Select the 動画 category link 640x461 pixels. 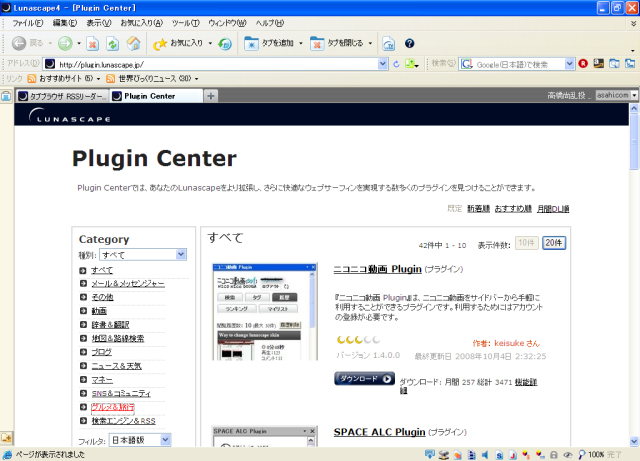99,311
